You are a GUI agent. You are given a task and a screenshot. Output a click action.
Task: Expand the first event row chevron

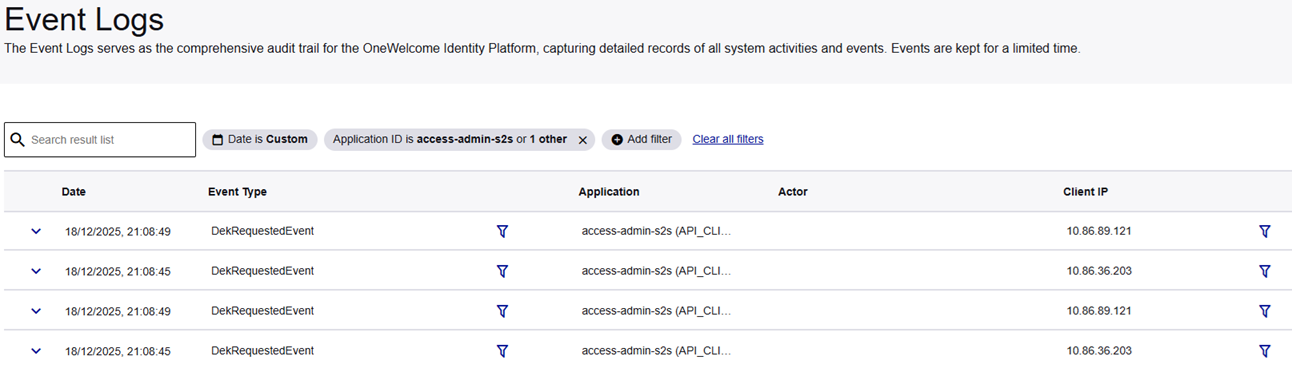click(36, 231)
